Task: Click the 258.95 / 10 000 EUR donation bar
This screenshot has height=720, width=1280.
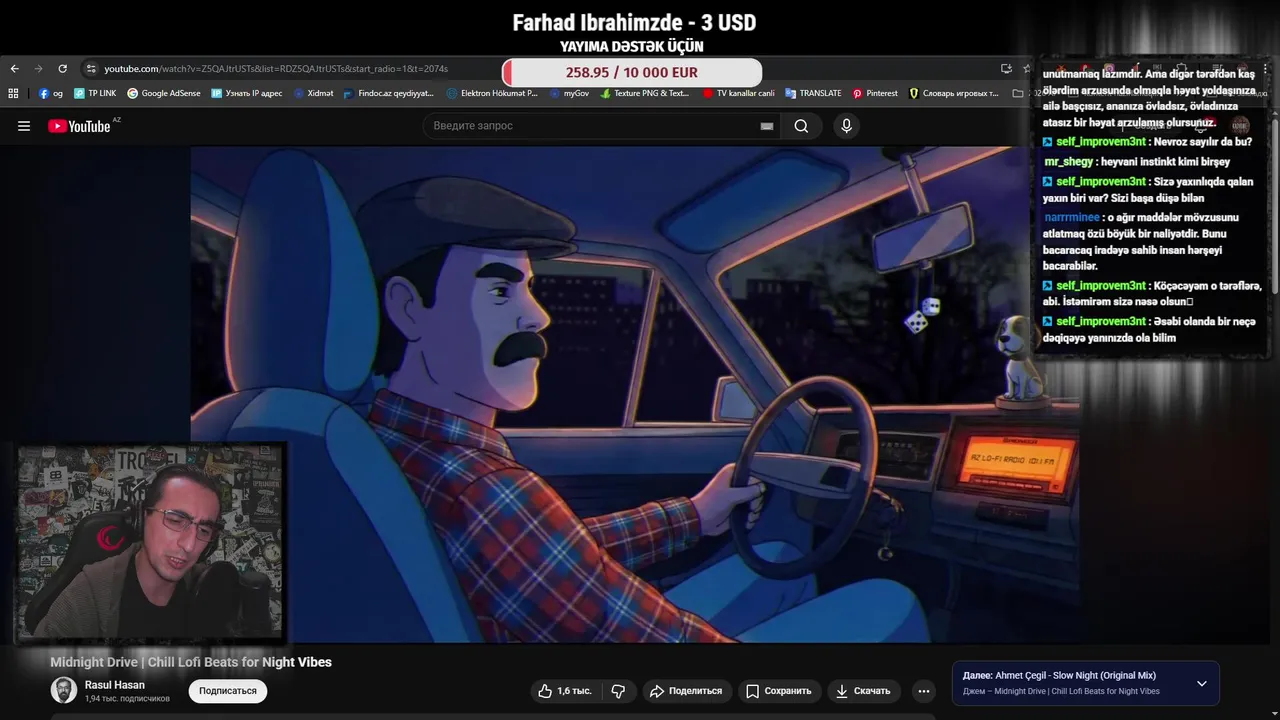Action: (632, 72)
